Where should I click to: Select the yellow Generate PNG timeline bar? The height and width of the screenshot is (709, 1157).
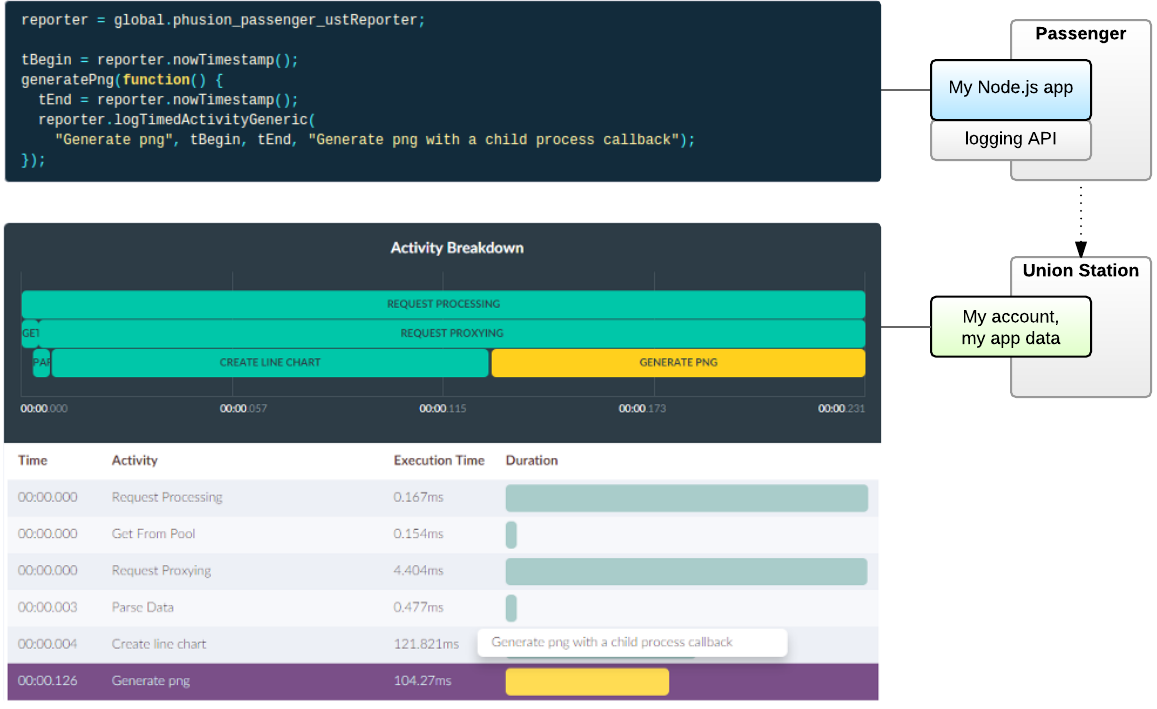pos(678,363)
